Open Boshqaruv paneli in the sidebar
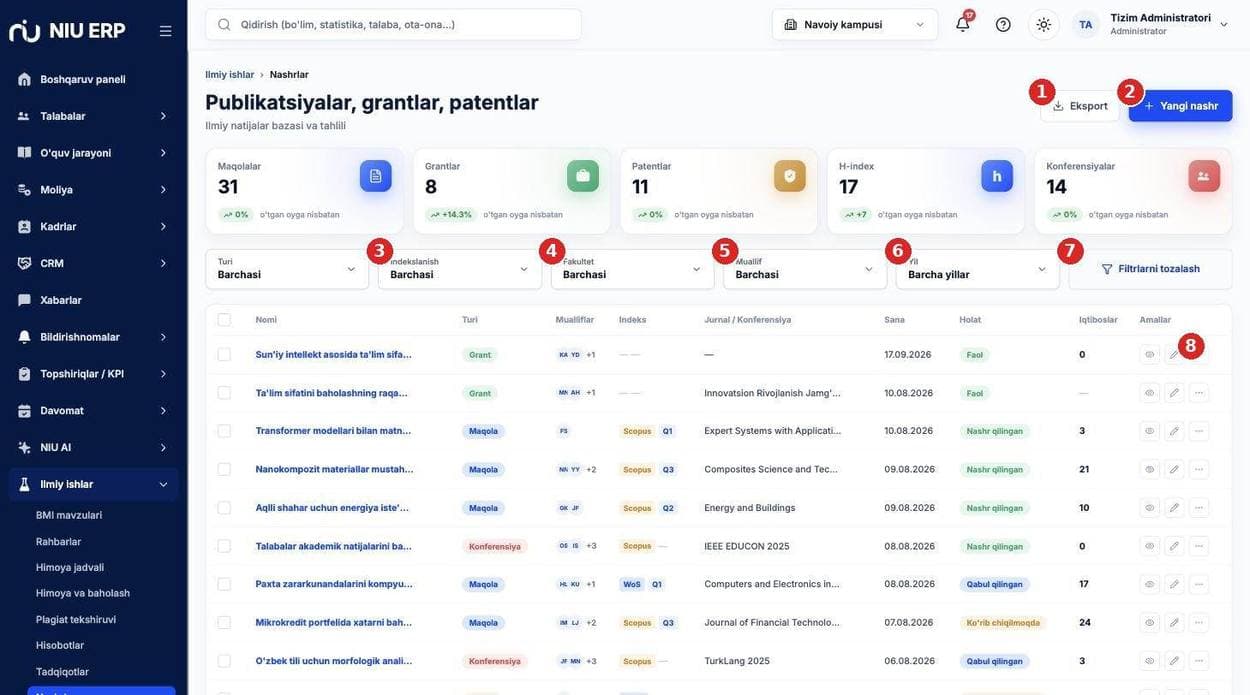 [93, 79]
